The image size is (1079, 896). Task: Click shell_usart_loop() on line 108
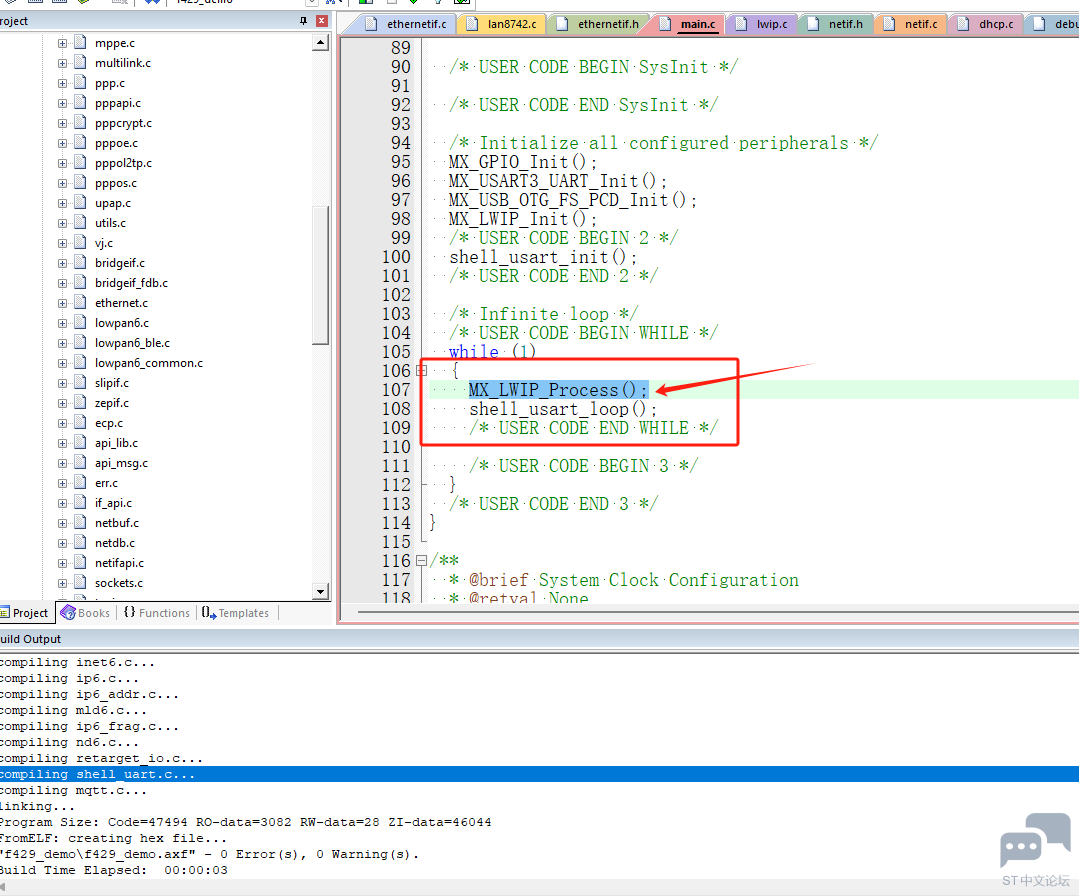coord(563,409)
